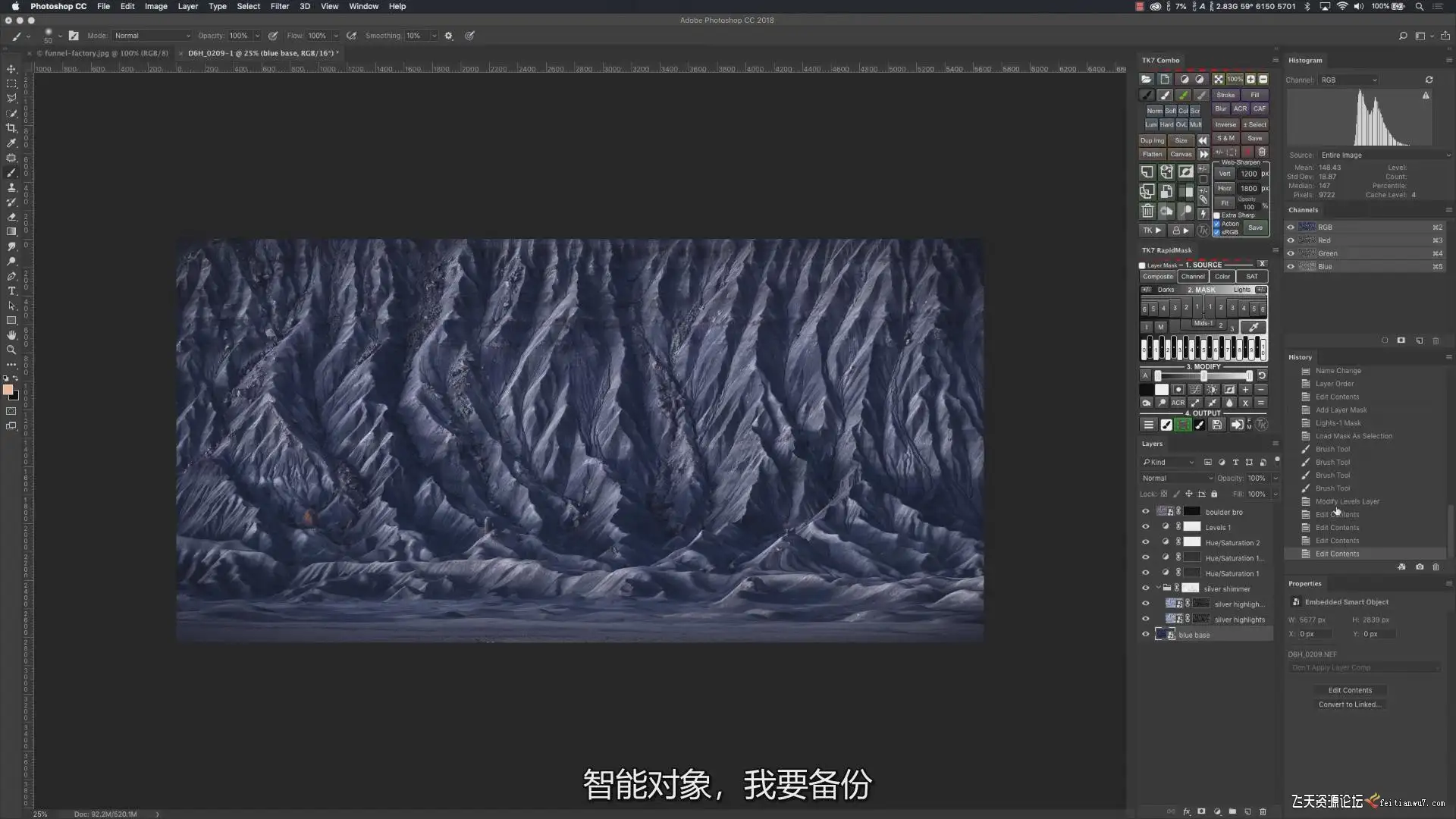Switch to funnel-factory.jpg document tab

(x=102, y=53)
